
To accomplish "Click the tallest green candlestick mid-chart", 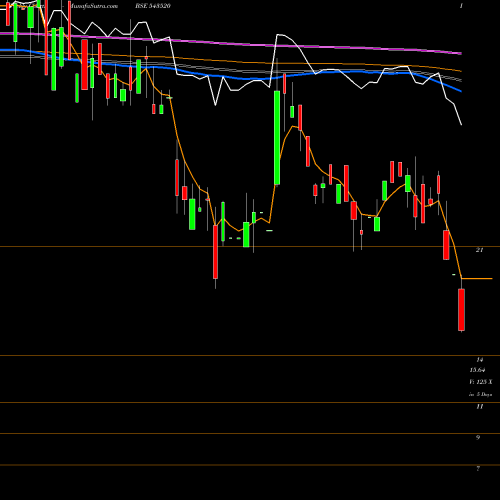I will (x=277, y=137).
